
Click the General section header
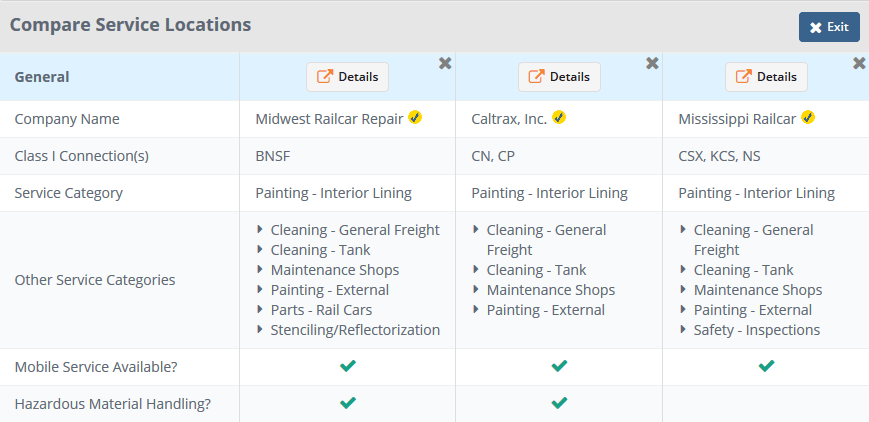pyautogui.click(x=42, y=77)
